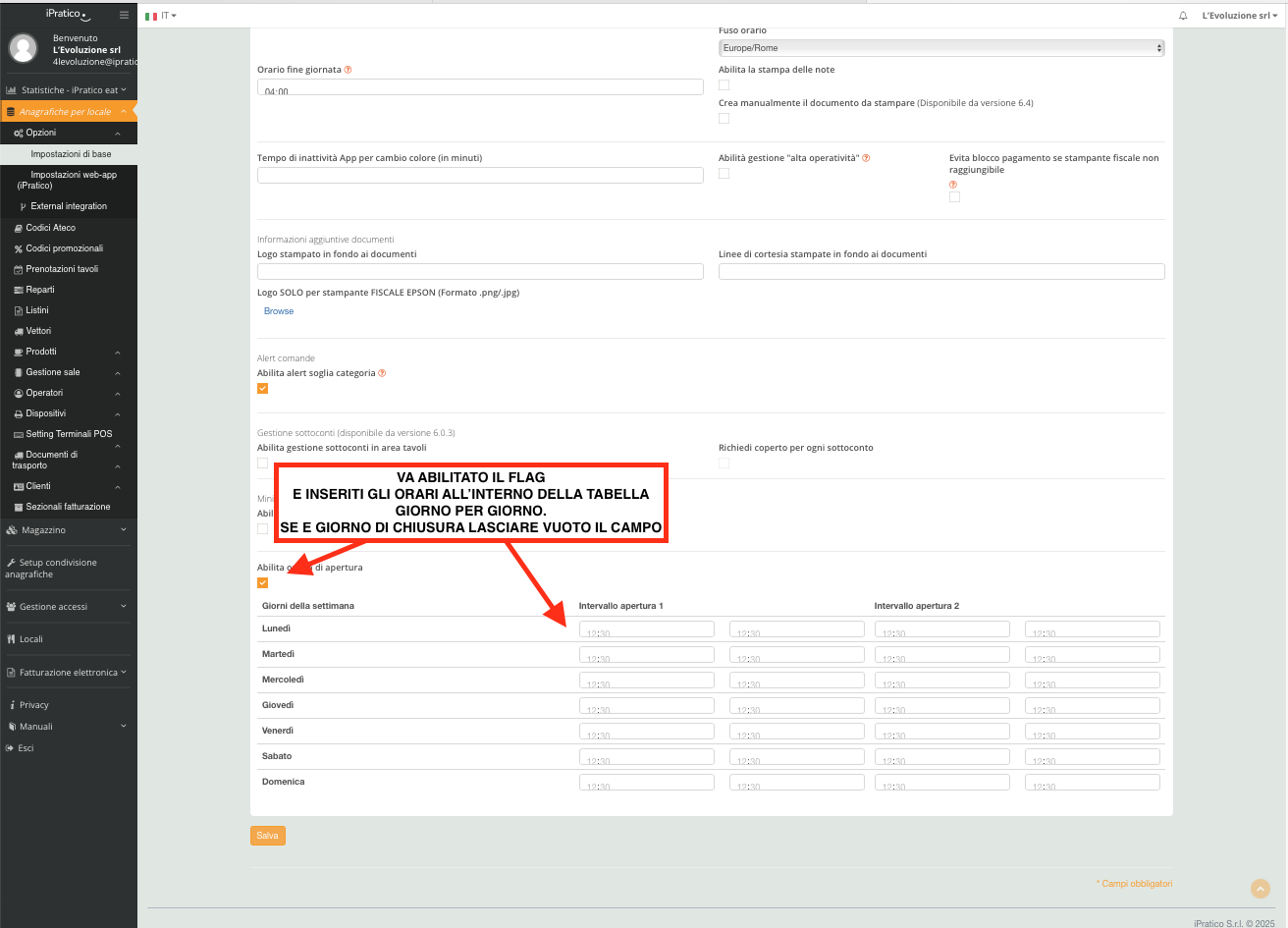Click the notification bell icon

click(1182, 16)
